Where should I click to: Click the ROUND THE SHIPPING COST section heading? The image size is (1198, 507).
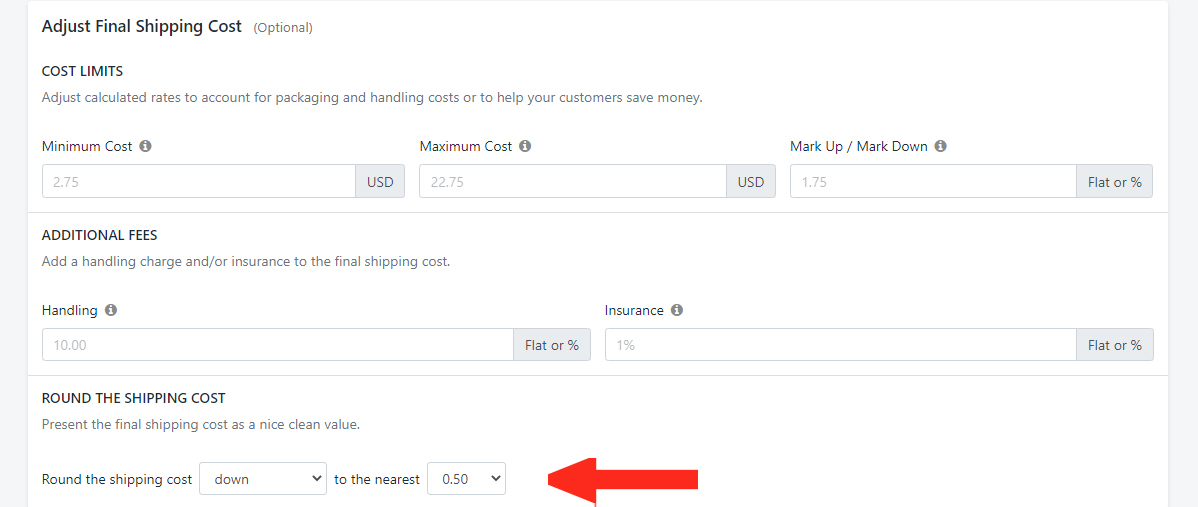(133, 398)
